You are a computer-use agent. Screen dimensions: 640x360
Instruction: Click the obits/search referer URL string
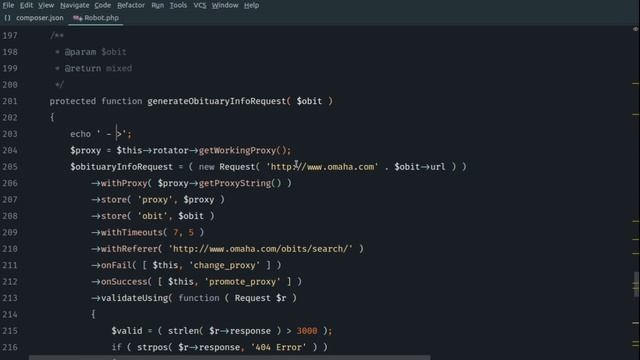click(260, 249)
